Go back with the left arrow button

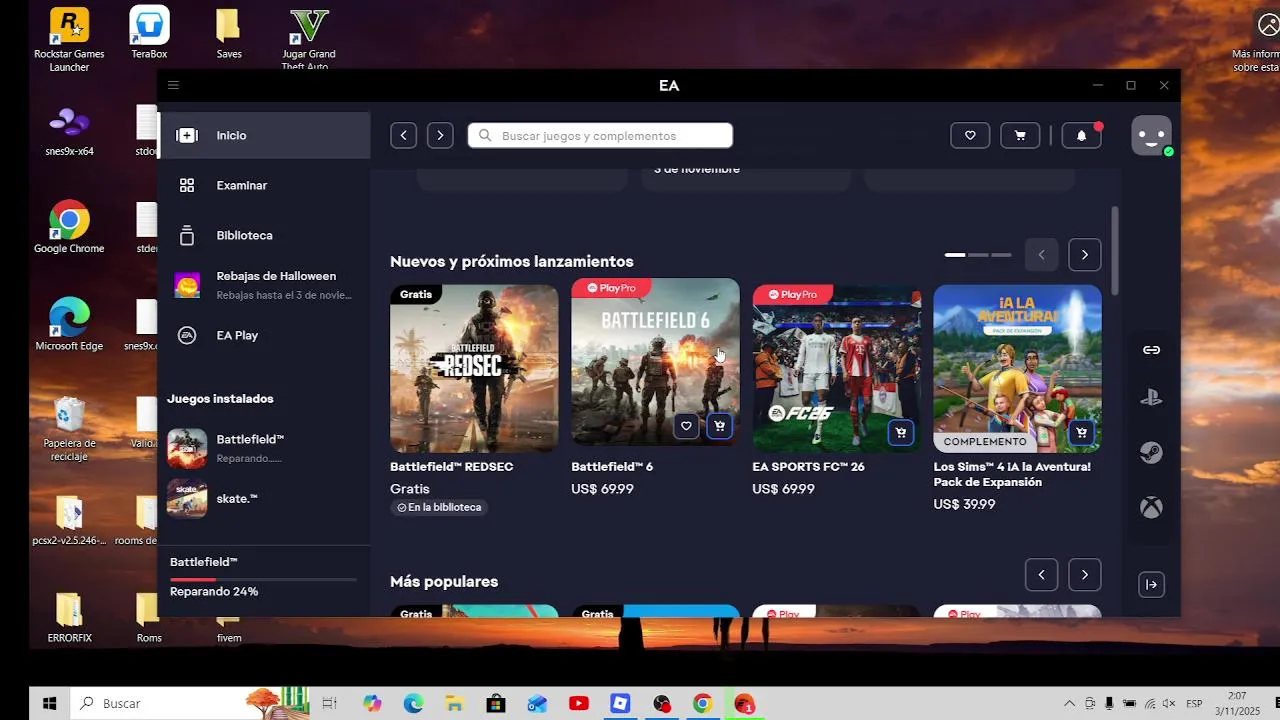(403, 135)
